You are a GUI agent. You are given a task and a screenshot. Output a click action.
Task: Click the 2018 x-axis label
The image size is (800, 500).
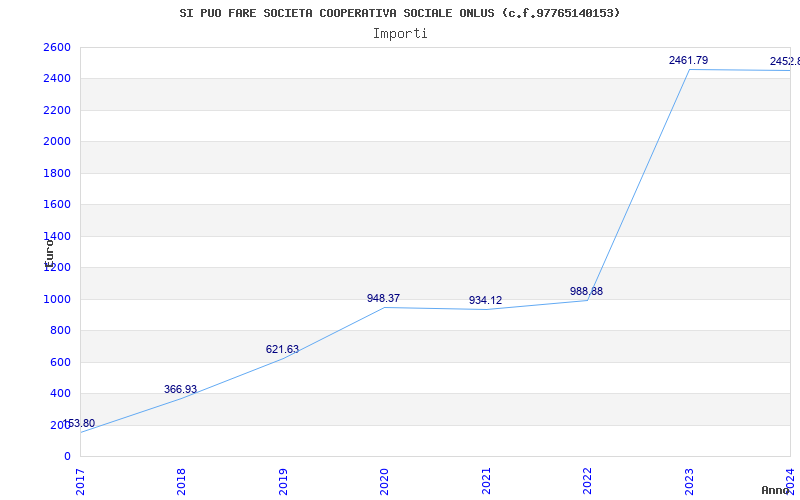click(x=181, y=482)
